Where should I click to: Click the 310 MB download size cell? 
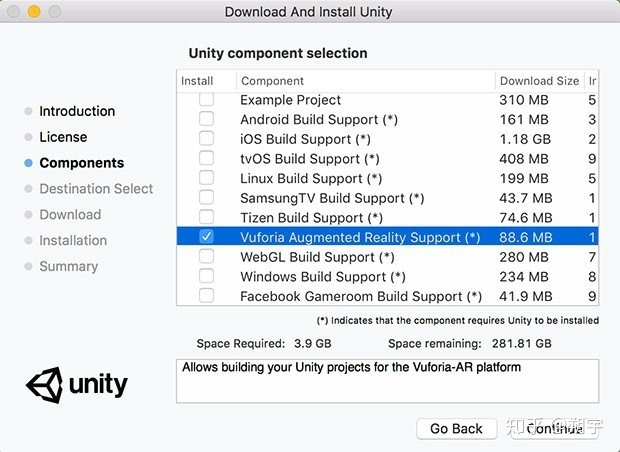[524, 100]
